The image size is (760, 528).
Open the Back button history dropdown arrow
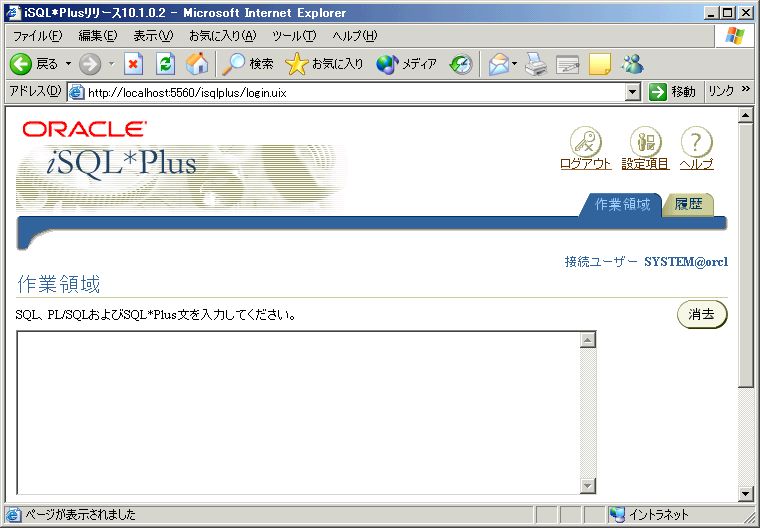pyautogui.click(x=68, y=64)
